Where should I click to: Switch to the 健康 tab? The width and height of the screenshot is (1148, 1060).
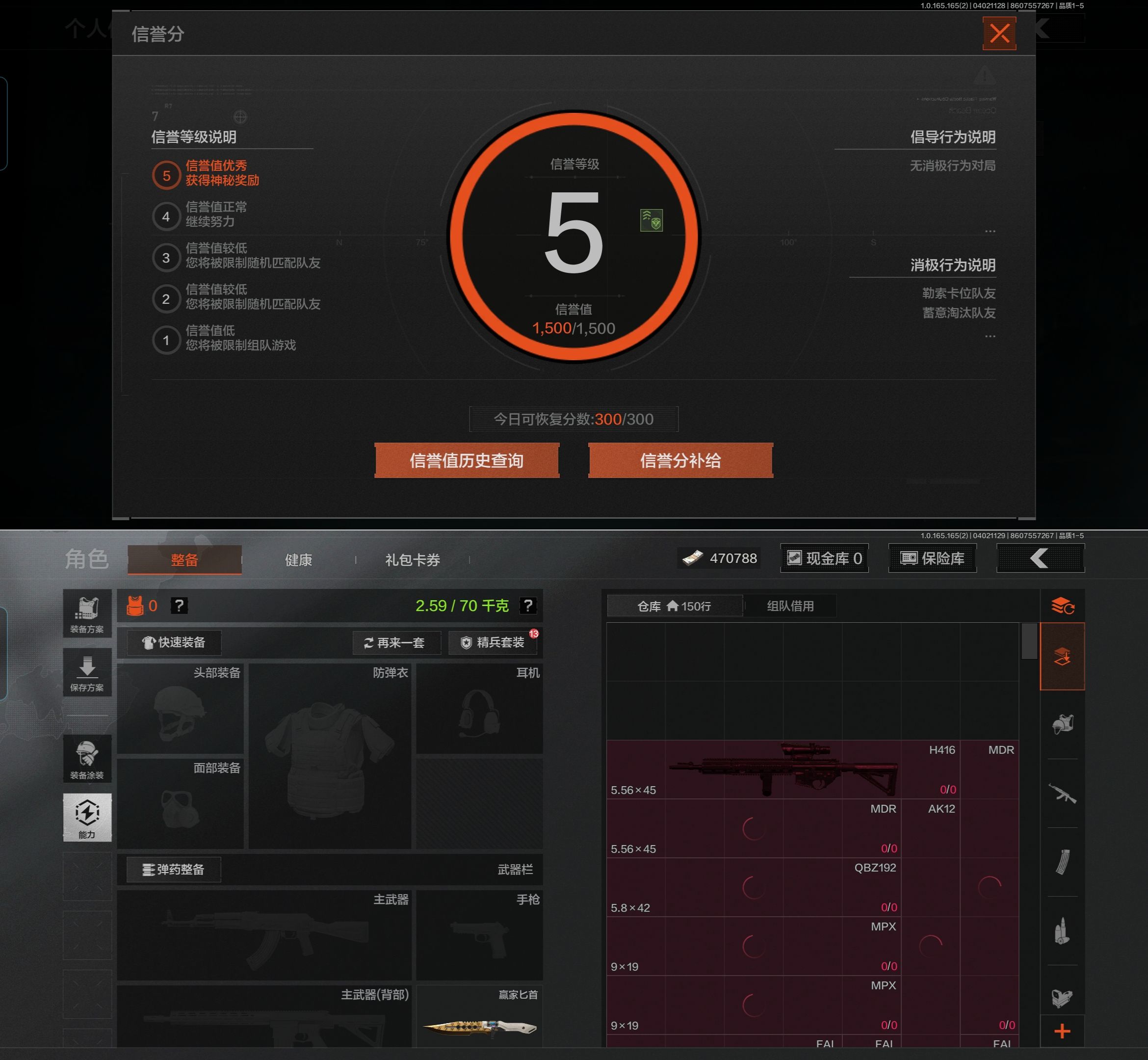[298, 560]
